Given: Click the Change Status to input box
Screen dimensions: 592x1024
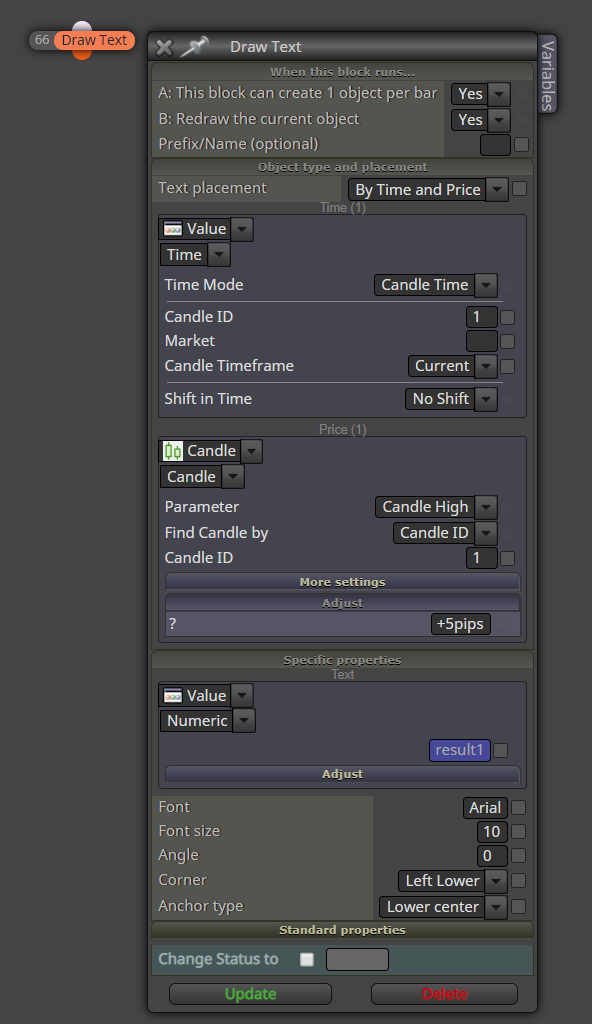Looking at the screenshot, I should (x=357, y=960).
